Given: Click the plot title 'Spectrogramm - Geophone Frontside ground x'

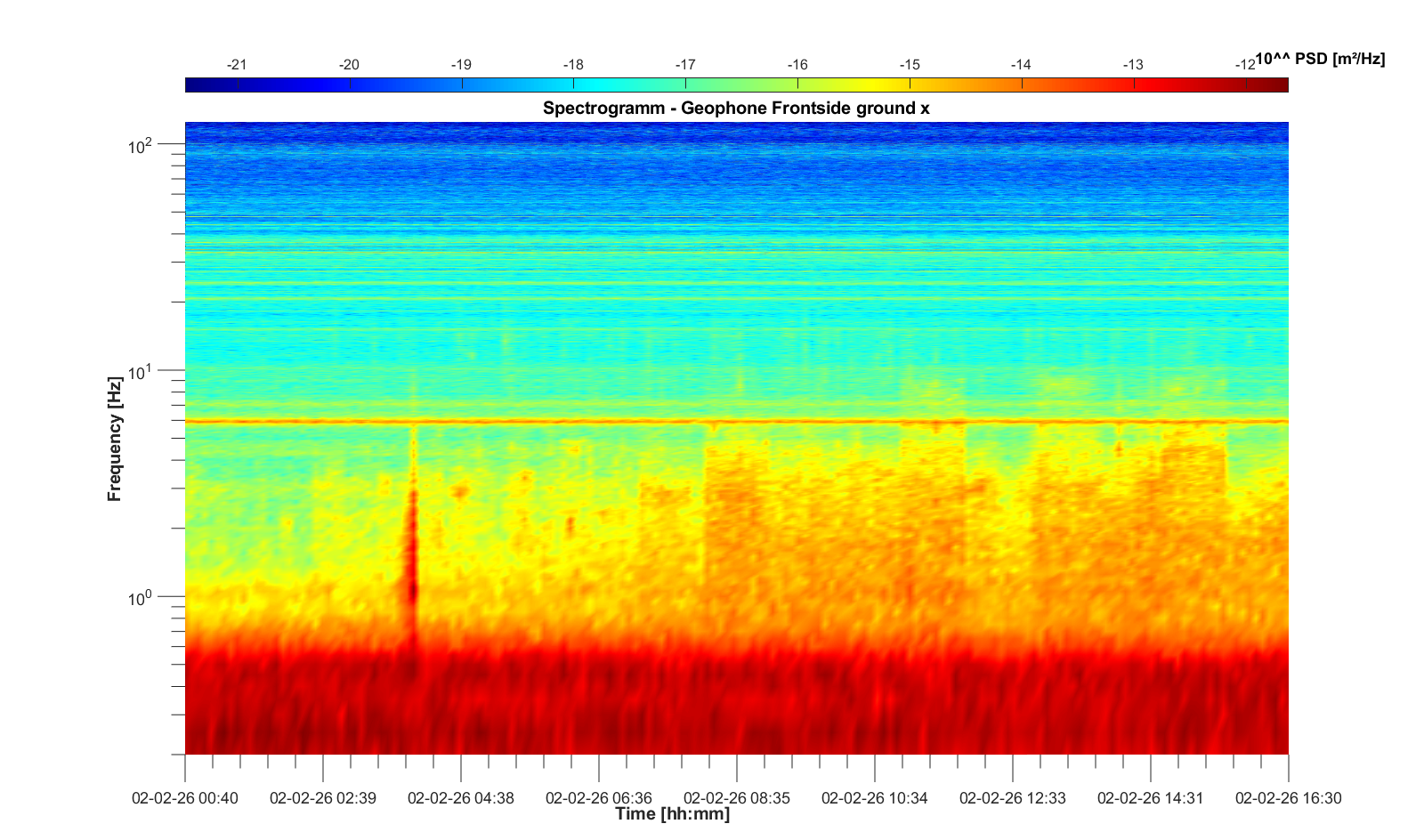Looking at the screenshot, I should click(736, 109).
